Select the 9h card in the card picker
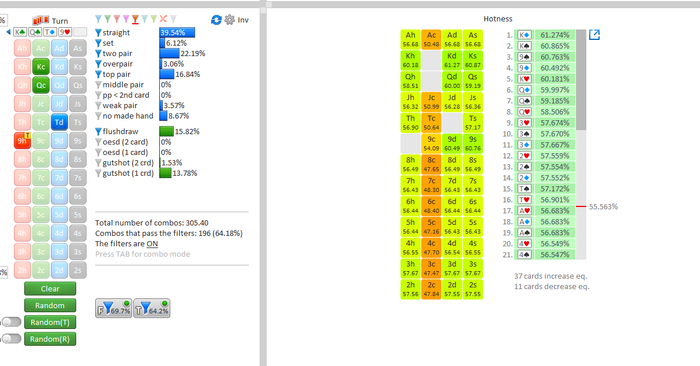 pos(22,141)
